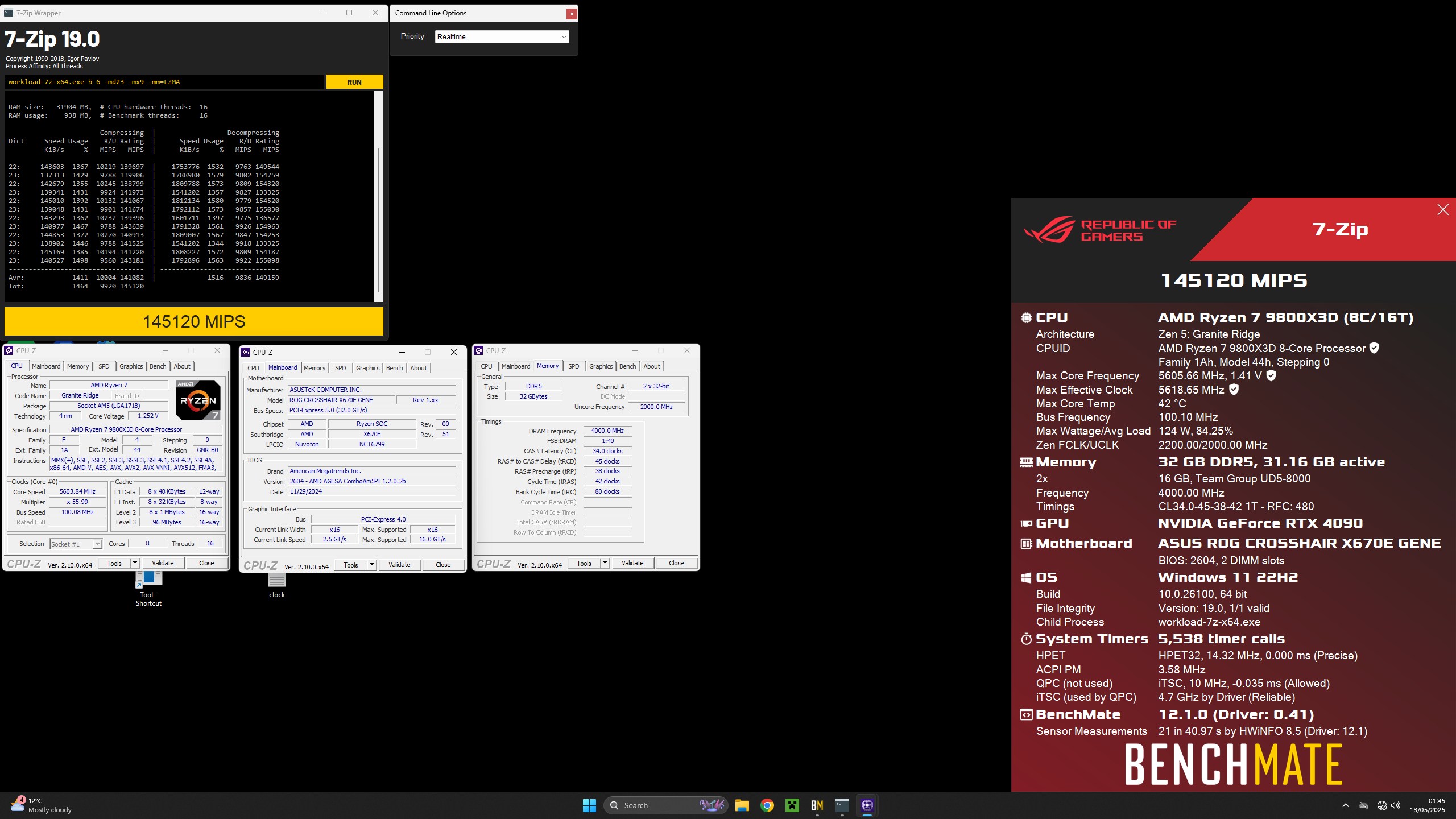Open the Socket #1 selection dropdown
This screenshot has height=819, width=1456.
[76, 544]
